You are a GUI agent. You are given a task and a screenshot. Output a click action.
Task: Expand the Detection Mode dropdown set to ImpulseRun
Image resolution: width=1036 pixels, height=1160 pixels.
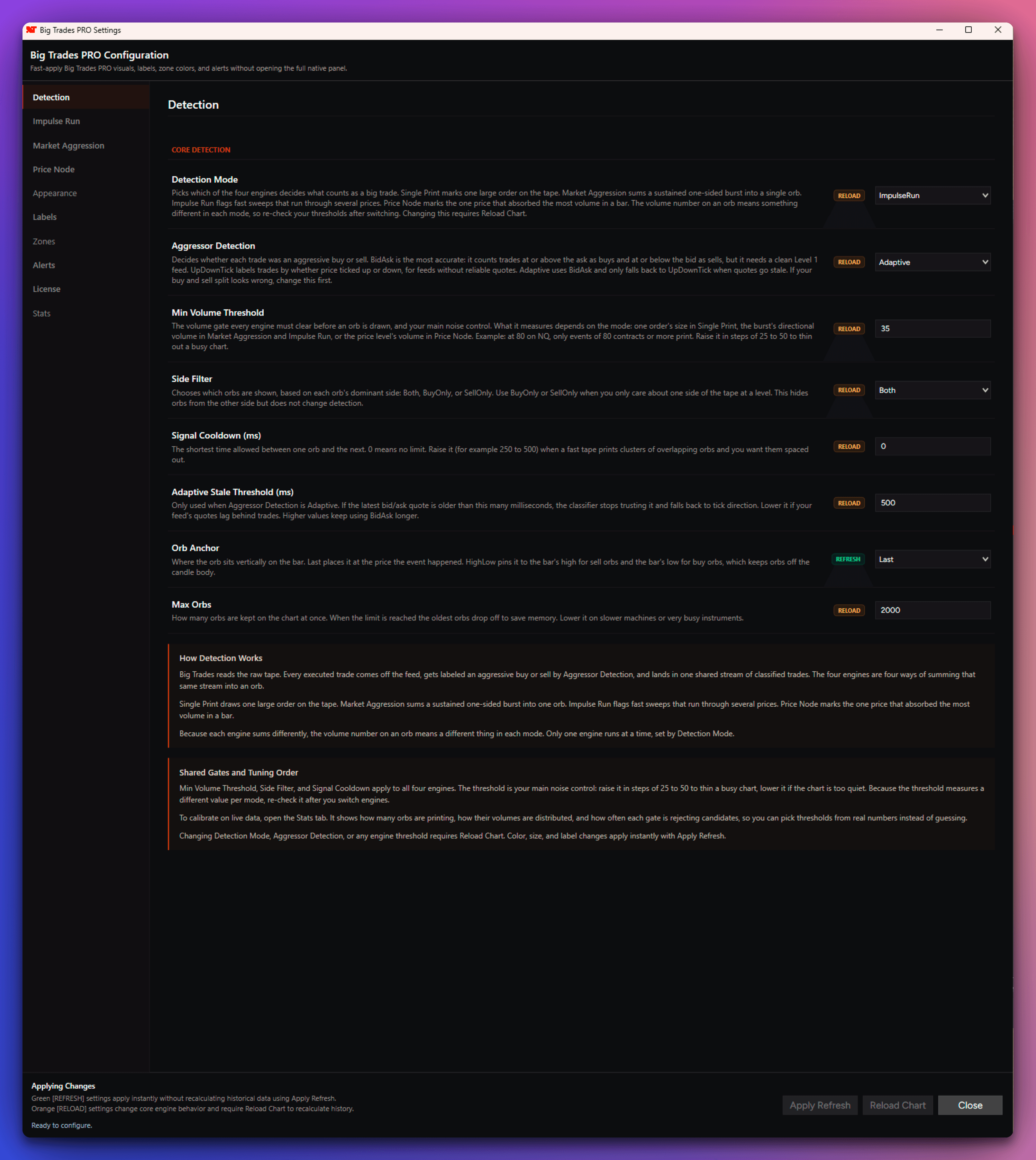(x=932, y=195)
